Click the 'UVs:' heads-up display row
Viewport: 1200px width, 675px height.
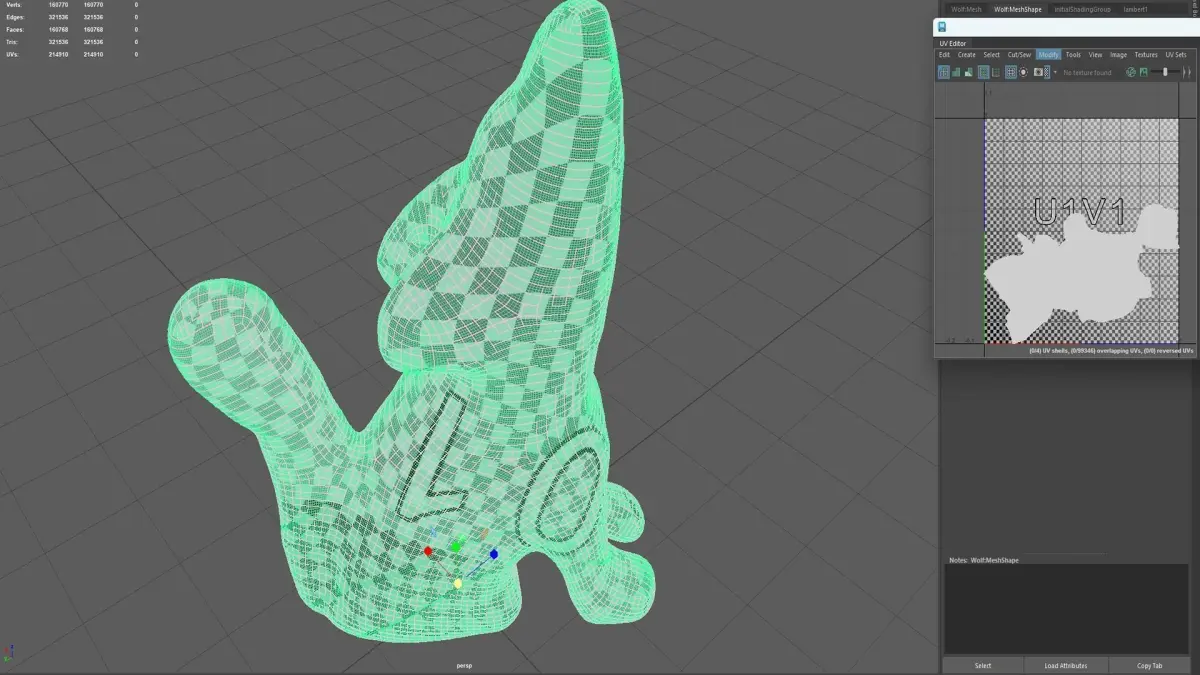(70, 54)
